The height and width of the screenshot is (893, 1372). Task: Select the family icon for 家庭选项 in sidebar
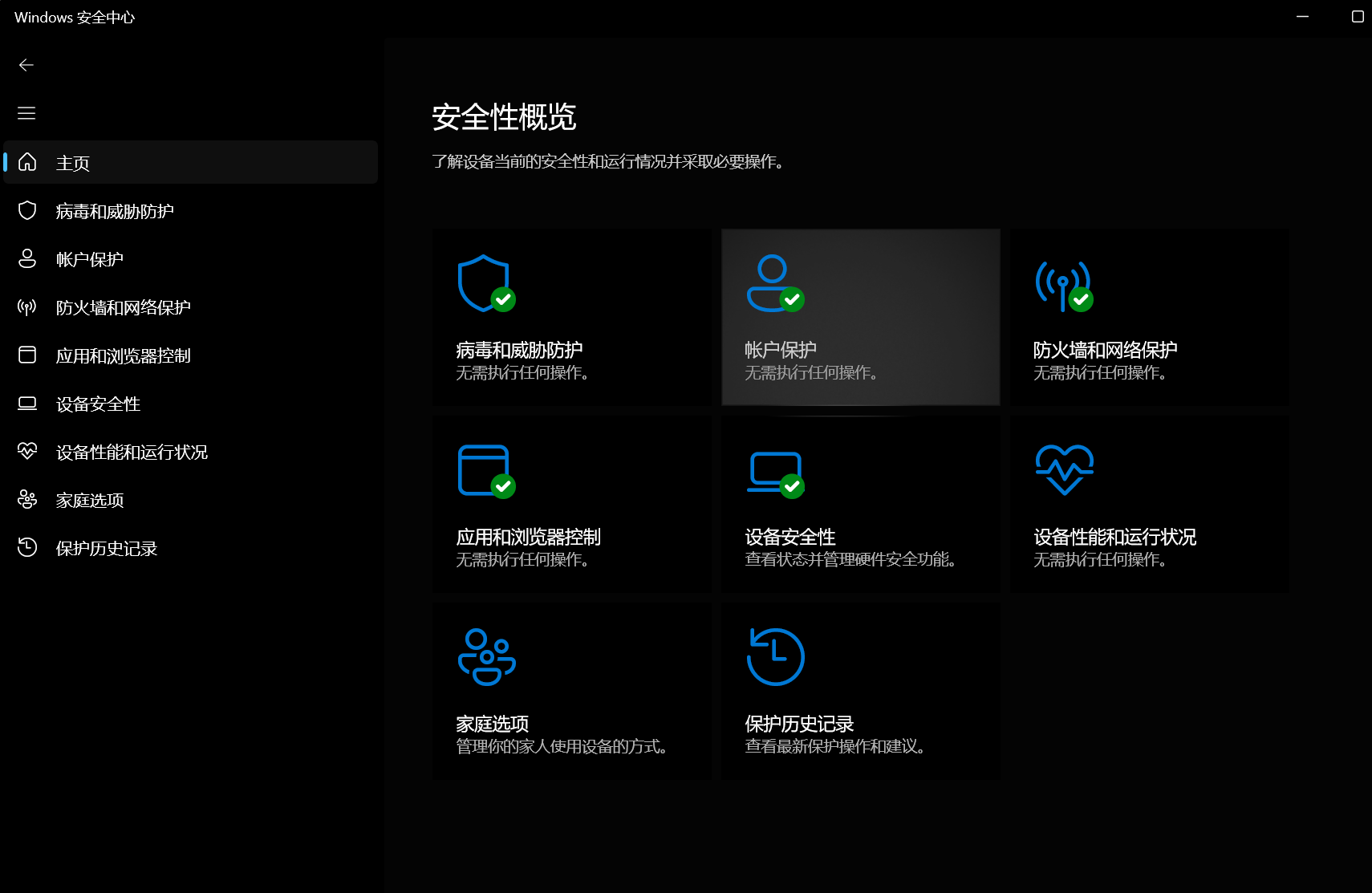[x=27, y=499]
